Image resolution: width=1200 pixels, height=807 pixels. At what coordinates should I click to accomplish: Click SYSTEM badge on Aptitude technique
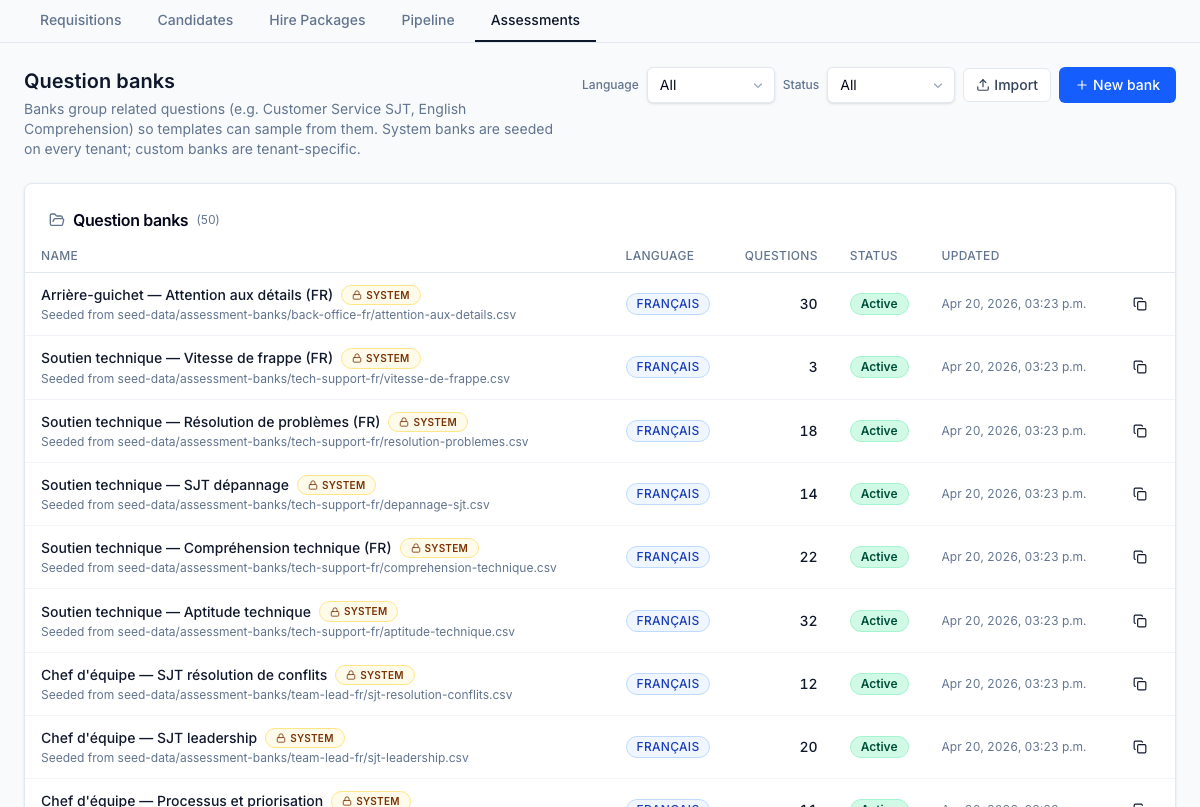click(x=359, y=611)
